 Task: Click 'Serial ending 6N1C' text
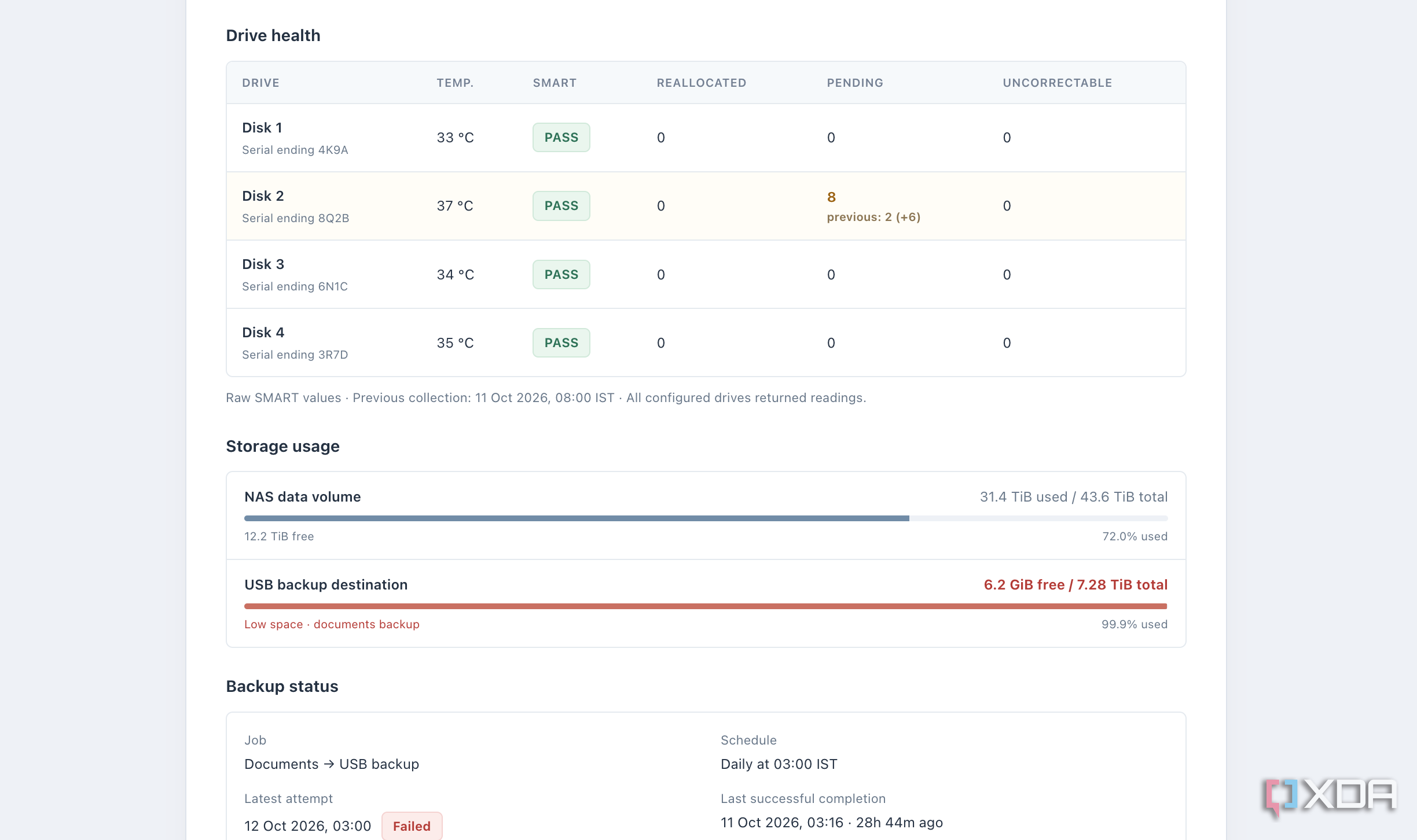(295, 286)
